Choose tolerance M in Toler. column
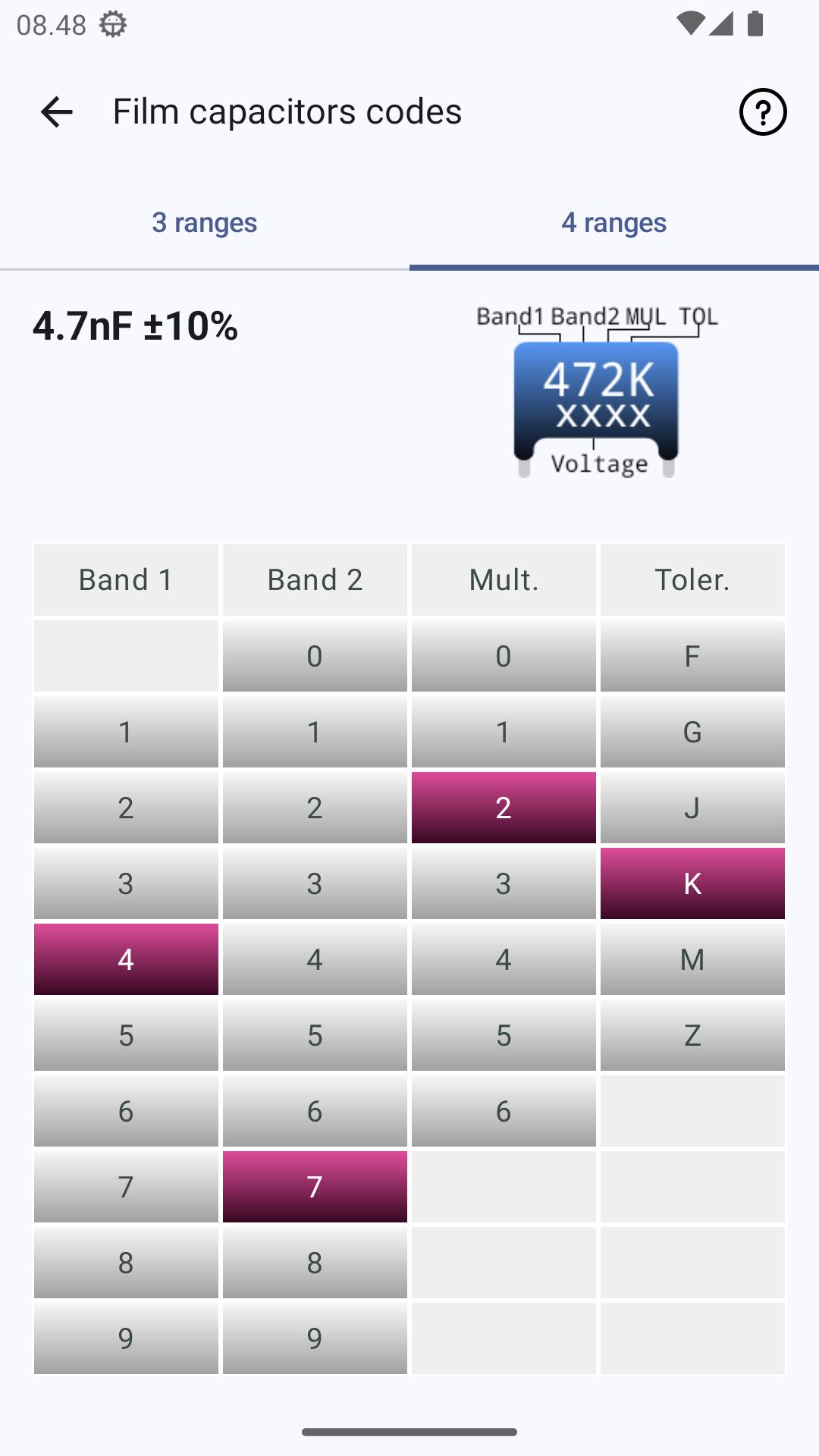The width and height of the screenshot is (819, 1456). pos(692,959)
